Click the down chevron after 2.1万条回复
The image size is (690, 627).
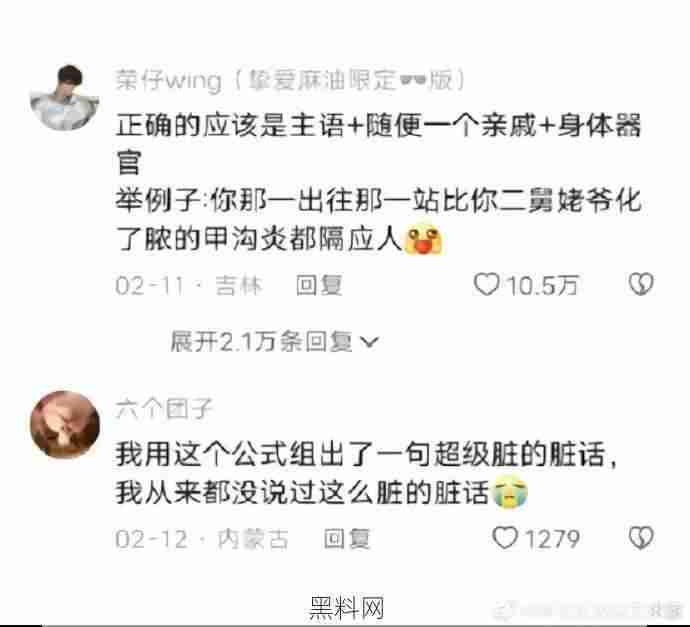[x=369, y=342]
